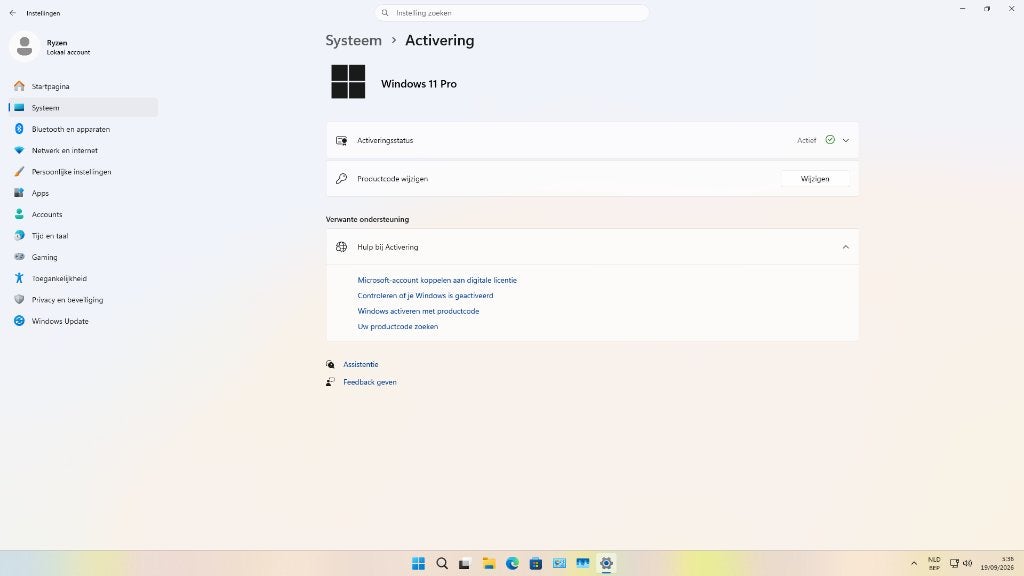The image size is (1024, 576).
Task: Open the clock and date flyout
Action: [x=997, y=564]
